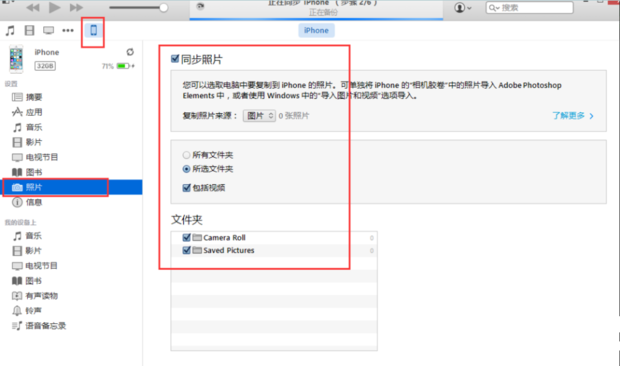The image size is (620, 366).
Task: Click the 0 张照片 count text
Action: pyautogui.click(x=294, y=116)
